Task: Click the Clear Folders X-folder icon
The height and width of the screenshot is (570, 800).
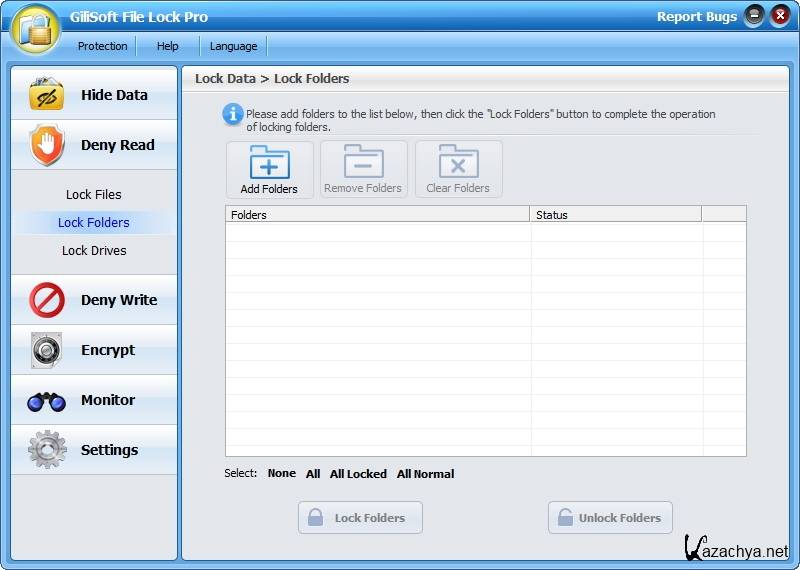Action: coord(458,162)
